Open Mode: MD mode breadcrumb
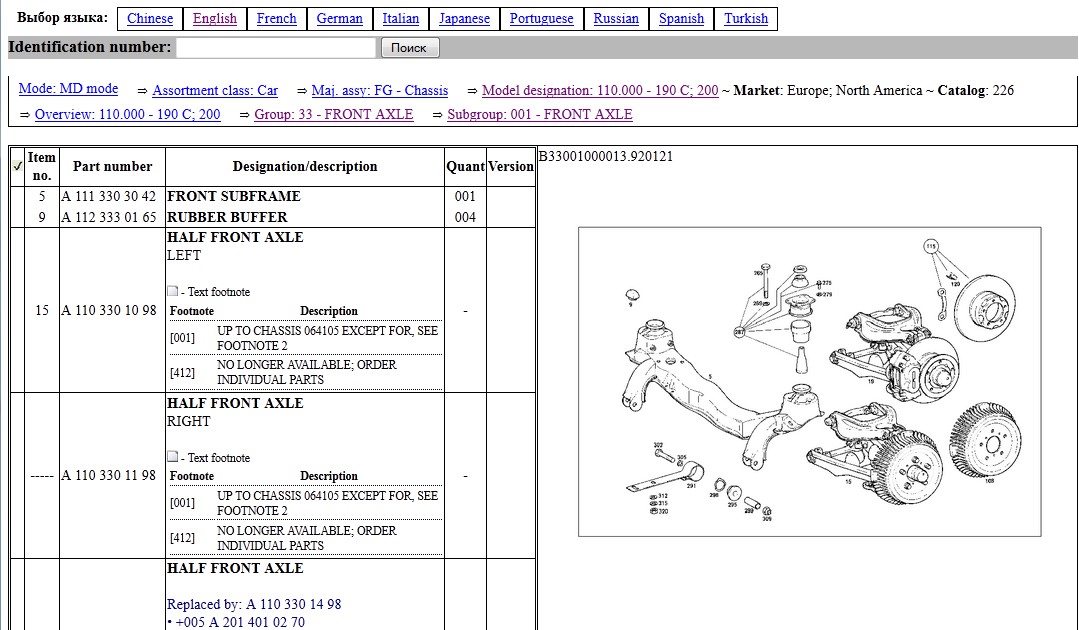Screen dimensions: 1079x630 [x=68, y=89]
